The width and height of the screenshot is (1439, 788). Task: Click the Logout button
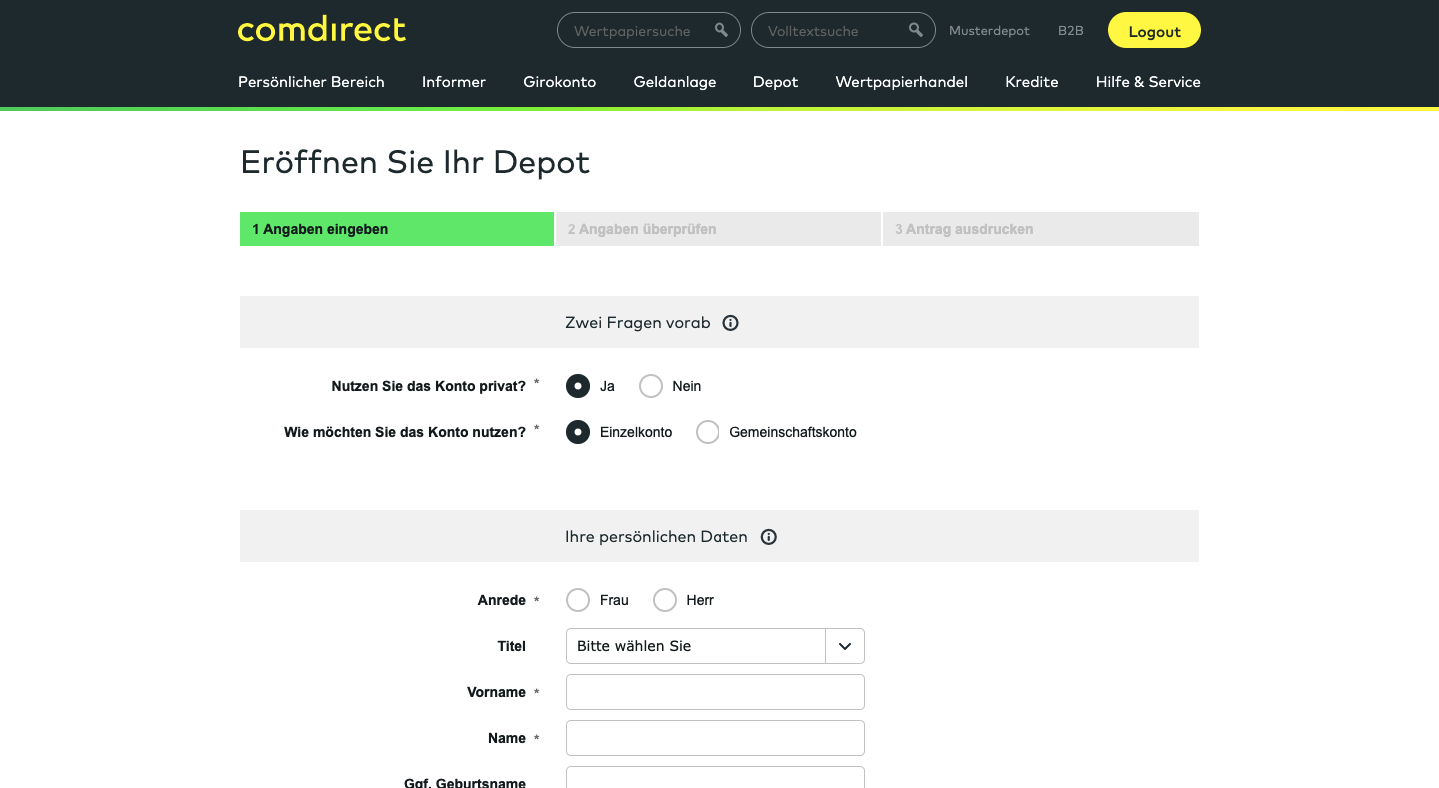pyautogui.click(x=1154, y=30)
